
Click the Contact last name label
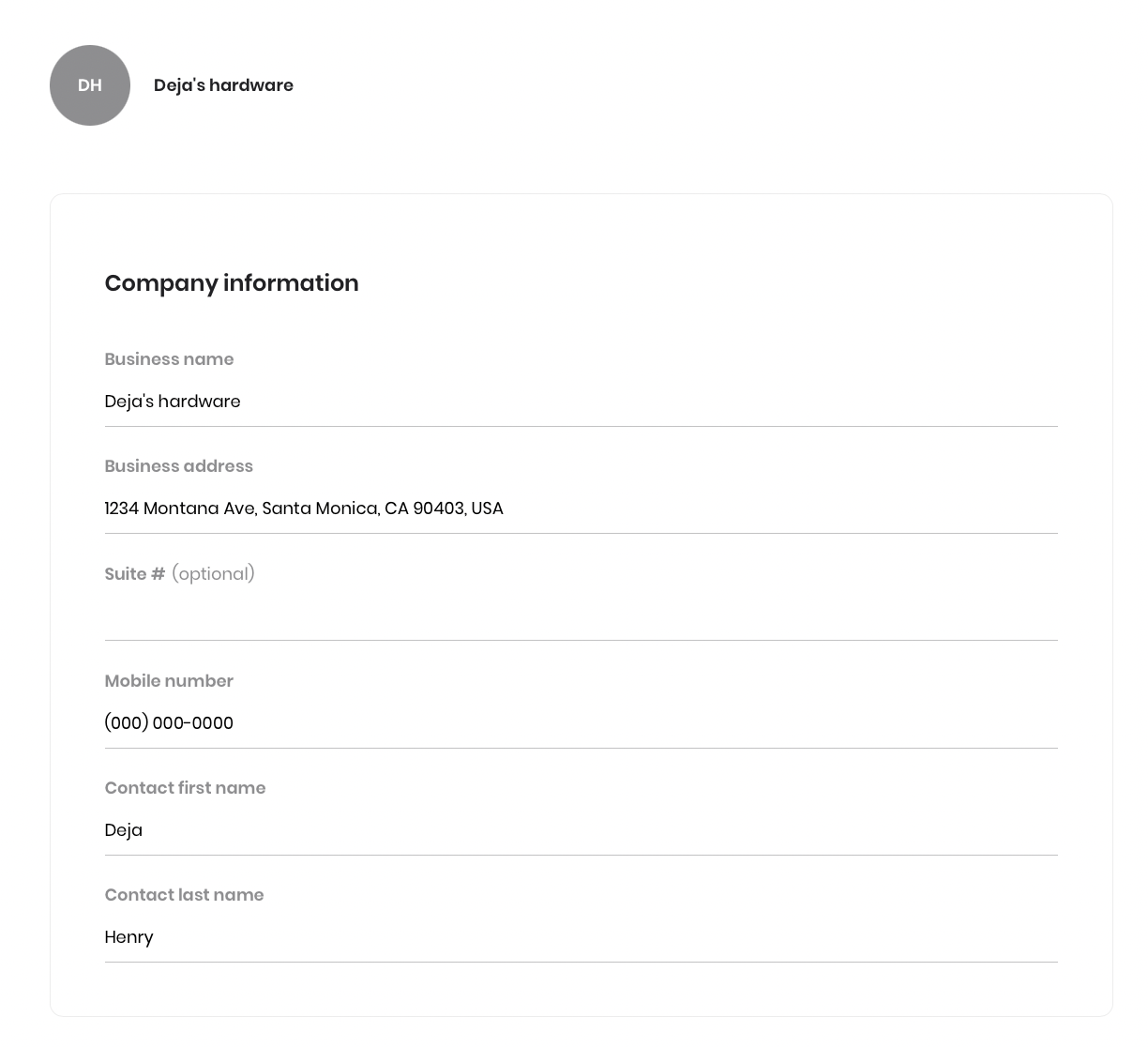coord(185,895)
